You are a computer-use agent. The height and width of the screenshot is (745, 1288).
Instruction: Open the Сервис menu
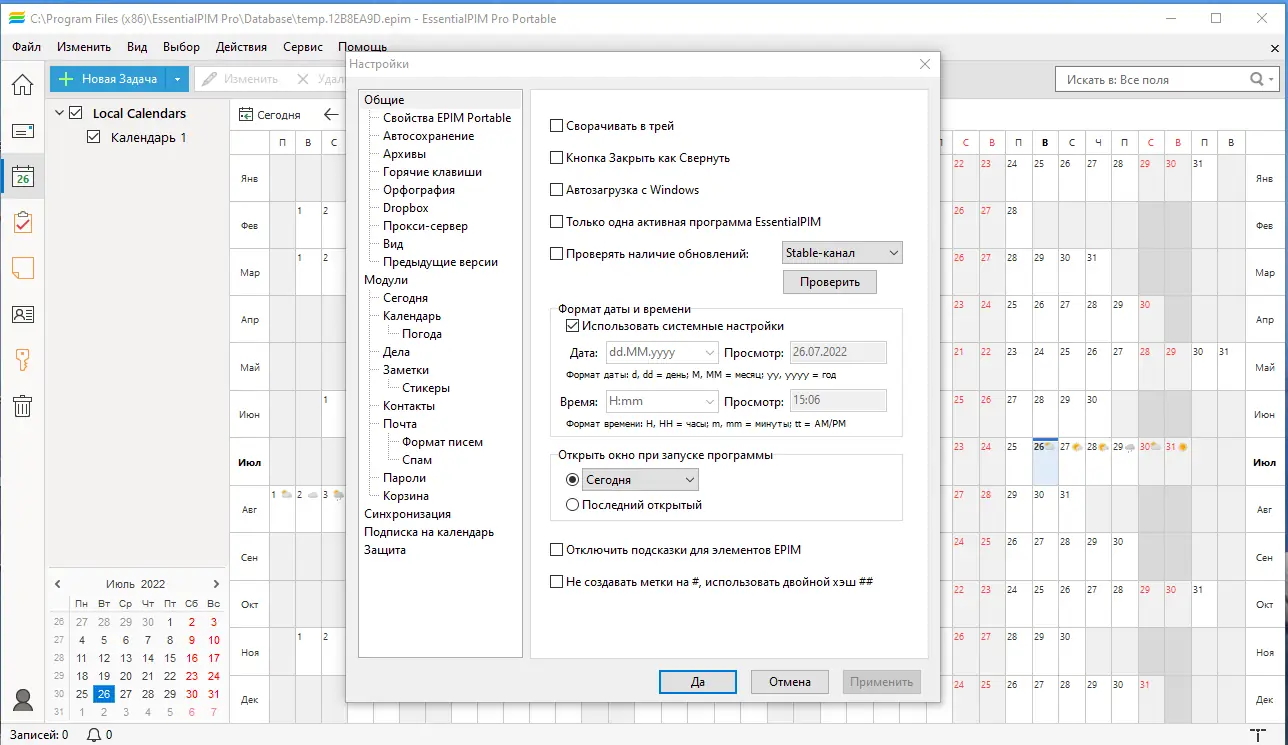pyautogui.click(x=303, y=47)
